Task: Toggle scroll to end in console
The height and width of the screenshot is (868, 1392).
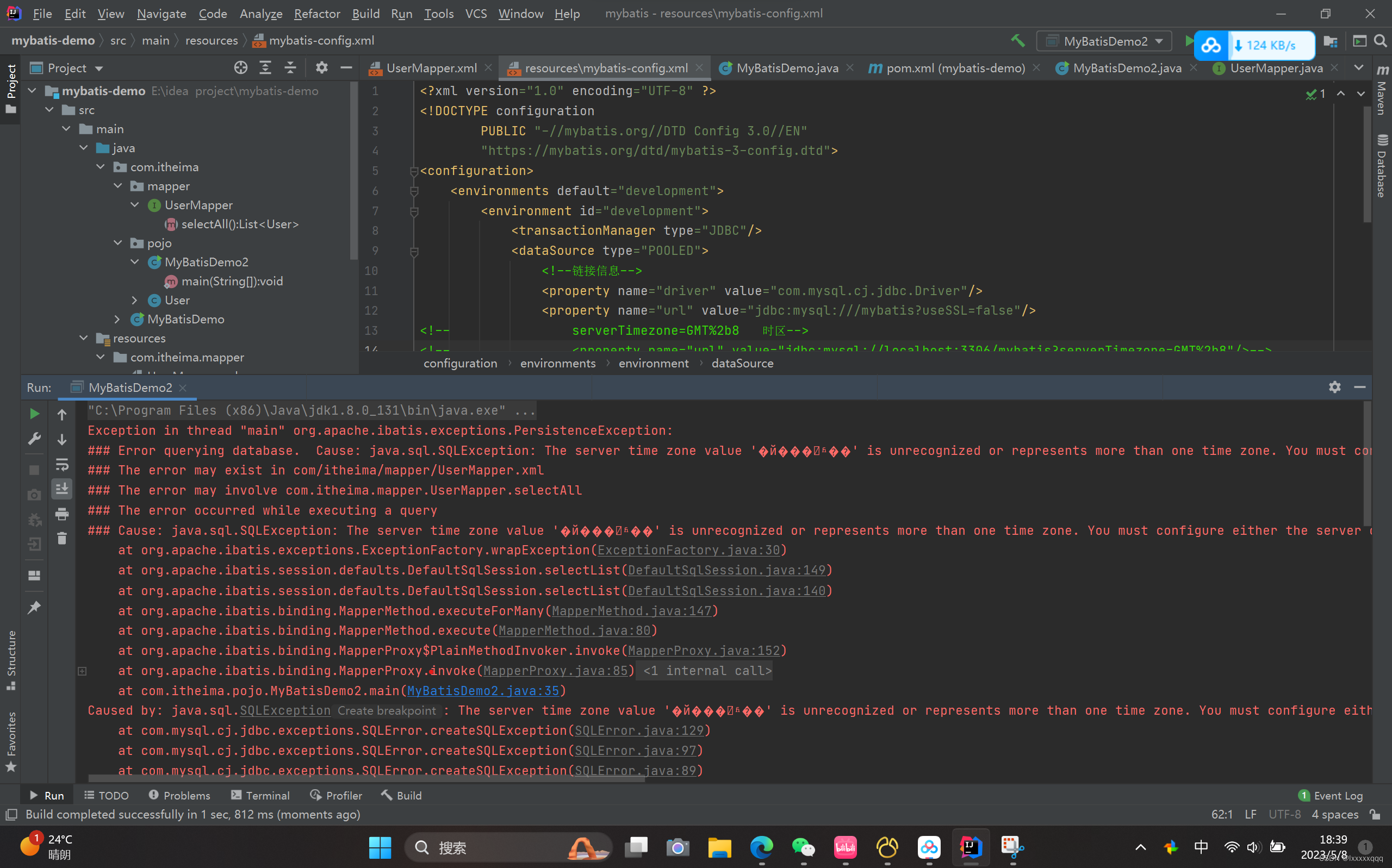Action: pos(61,489)
